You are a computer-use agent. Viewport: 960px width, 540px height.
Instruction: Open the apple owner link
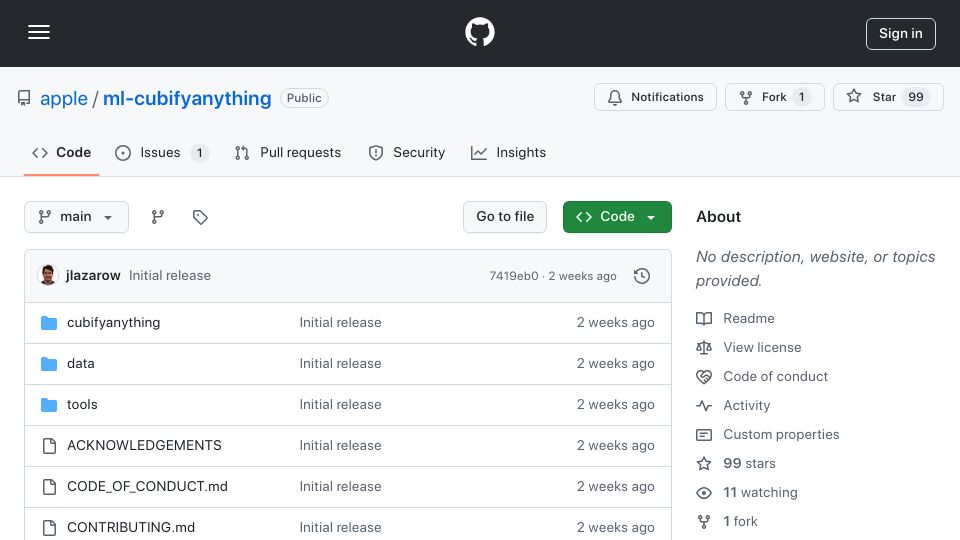pos(64,98)
